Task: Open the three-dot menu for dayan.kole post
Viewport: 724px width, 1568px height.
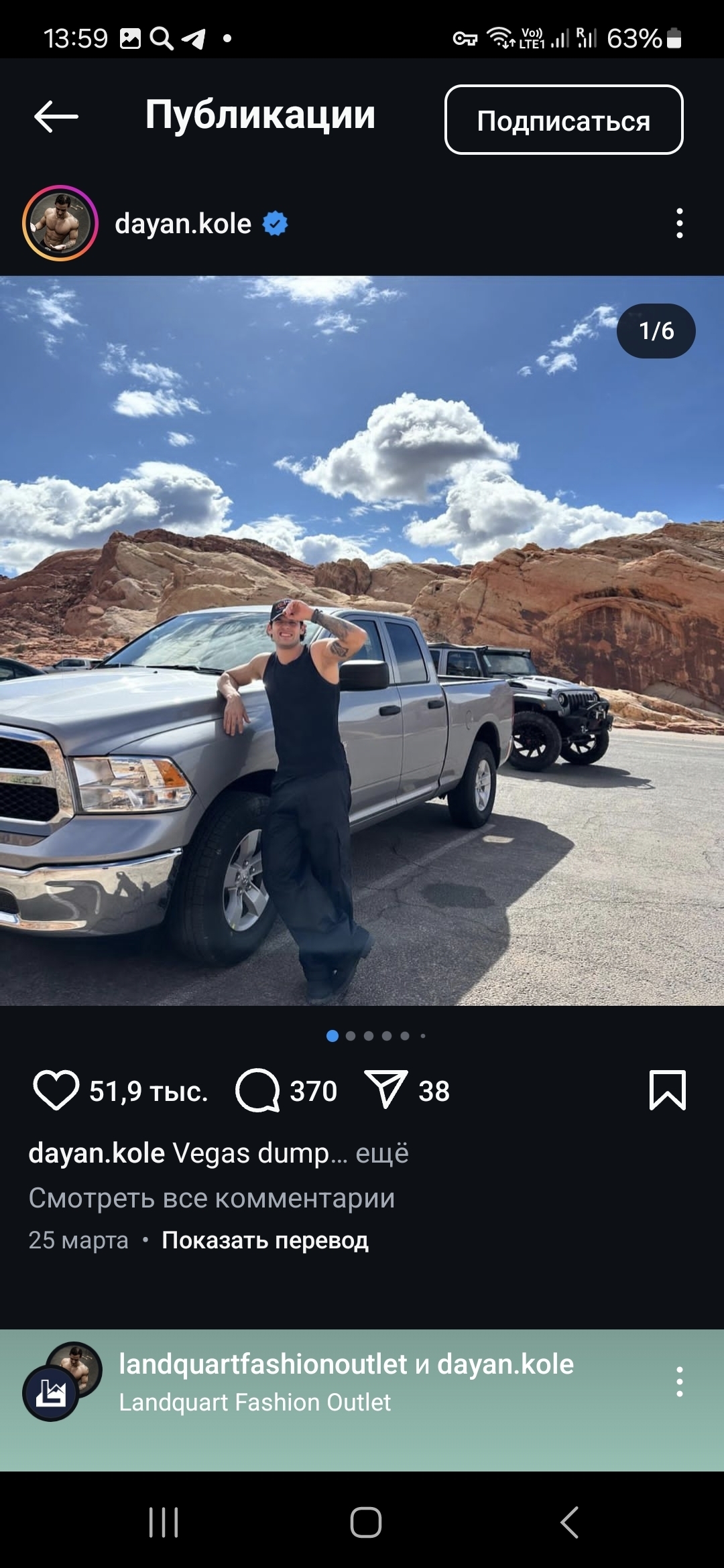Action: 680,223
